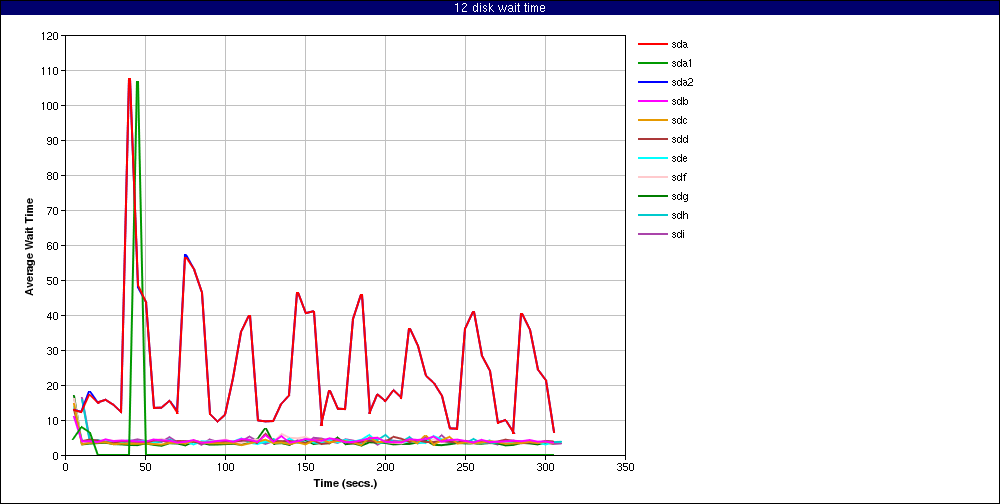The width and height of the screenshot is (1000, 504).
Task: Click the red sda legend line swatch
Action: [651, 44]
